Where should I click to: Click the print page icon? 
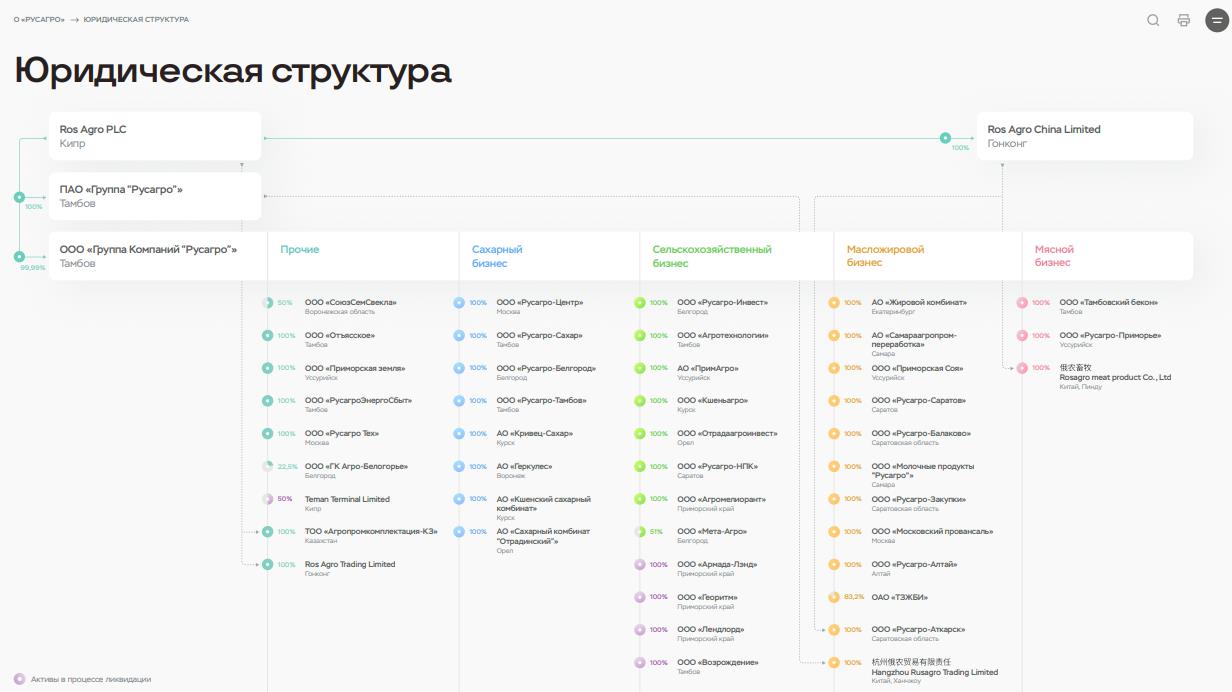tap(1184, 20)
